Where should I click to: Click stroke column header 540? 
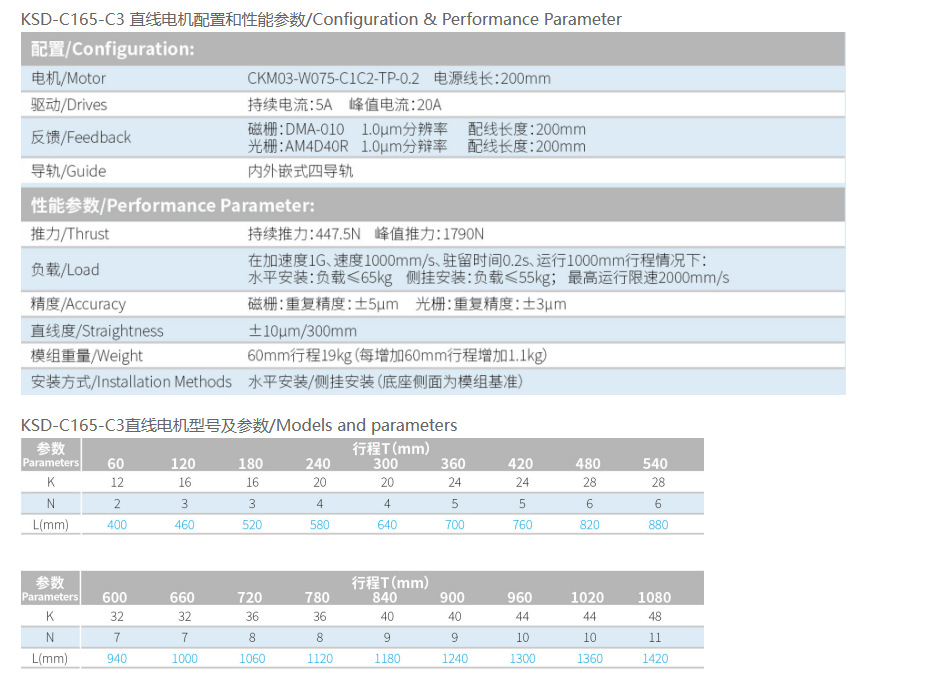pyautogui.click(x=655, y=464)
